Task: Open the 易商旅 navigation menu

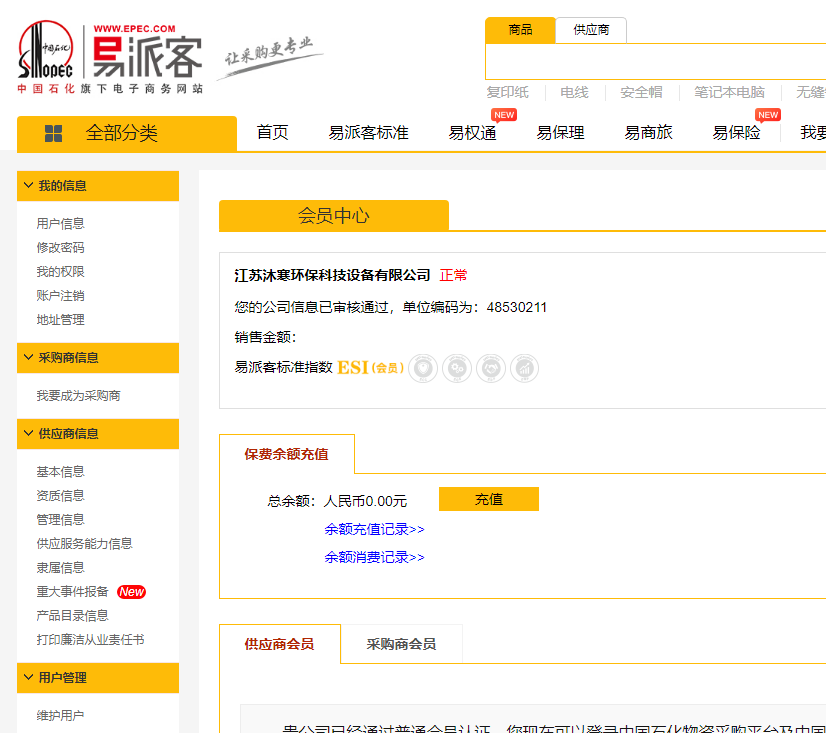Action: [x=647, y=132]
